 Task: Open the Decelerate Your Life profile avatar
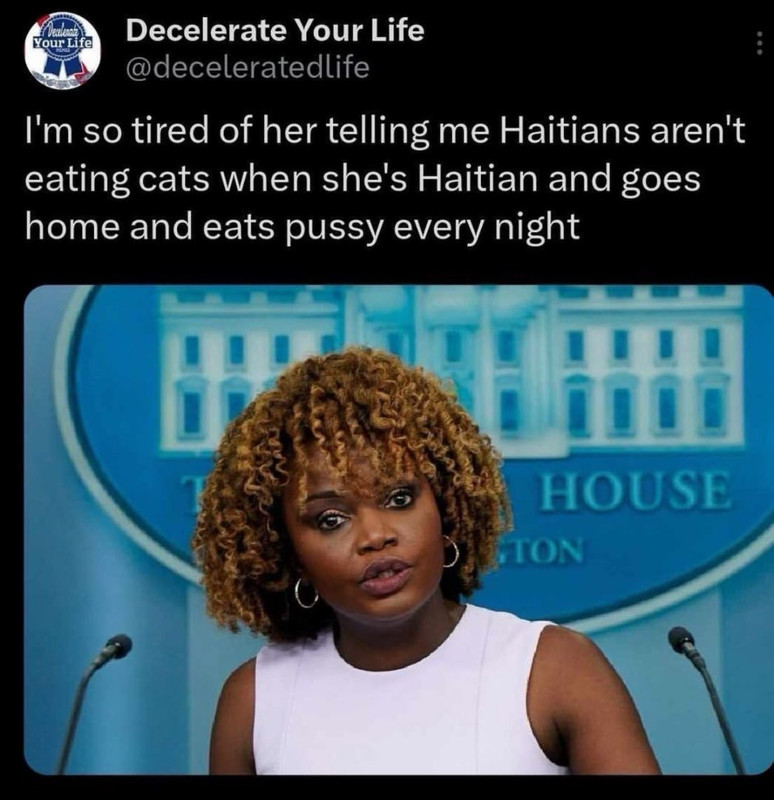(x=62, y=51)
